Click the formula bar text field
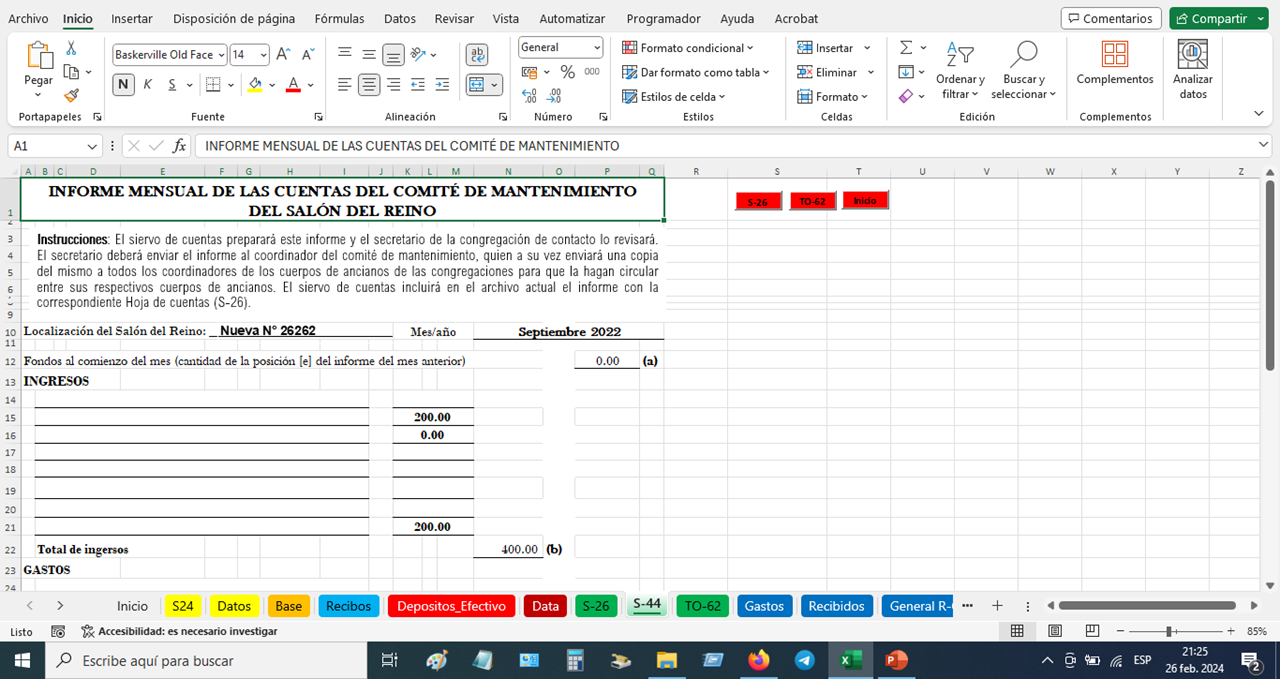Image resolution: width=1280 pixels, height=679 pixels. click(x=734, y=146)
